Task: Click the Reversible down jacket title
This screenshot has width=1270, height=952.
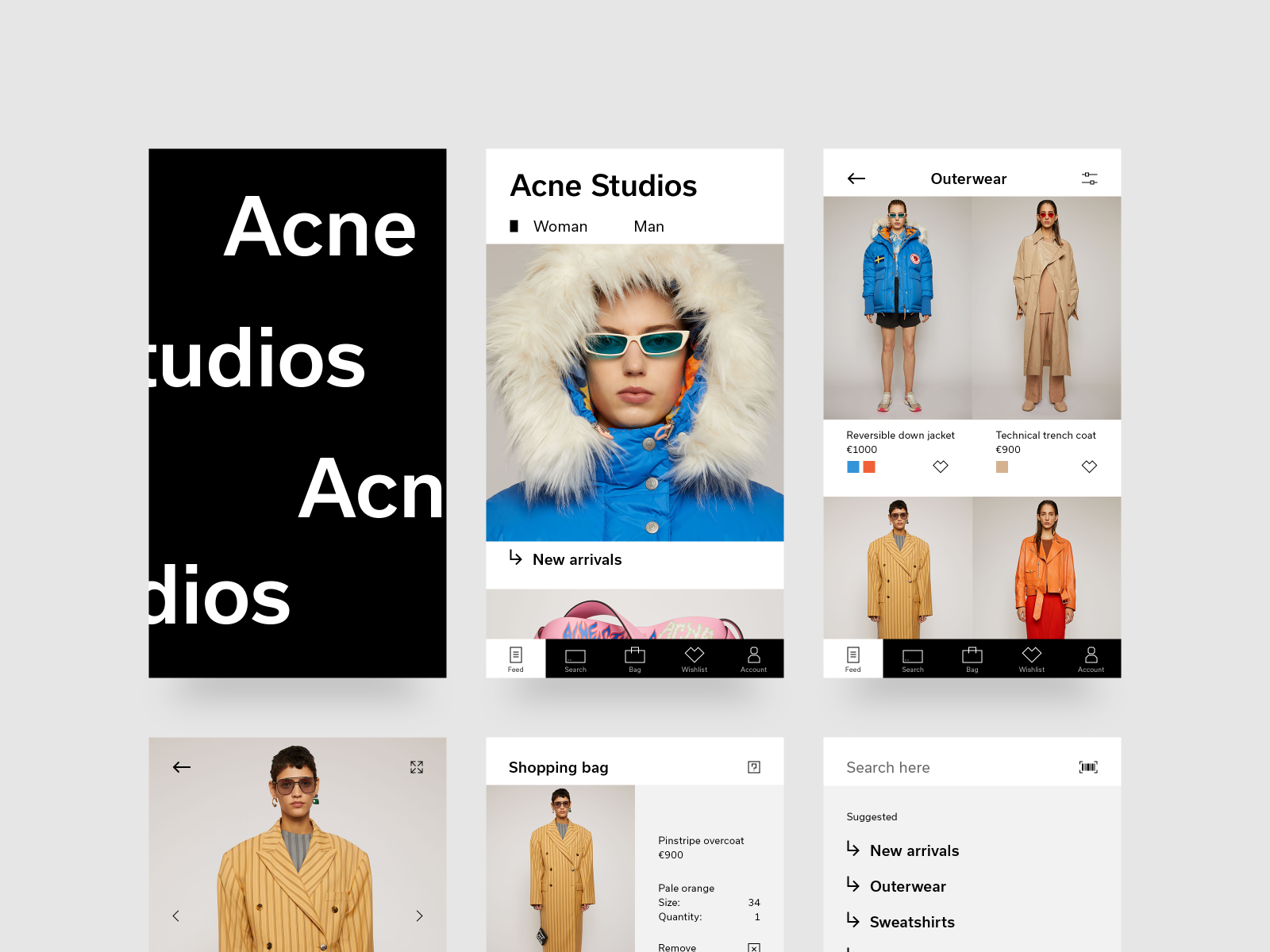Action: pos(900,436)
